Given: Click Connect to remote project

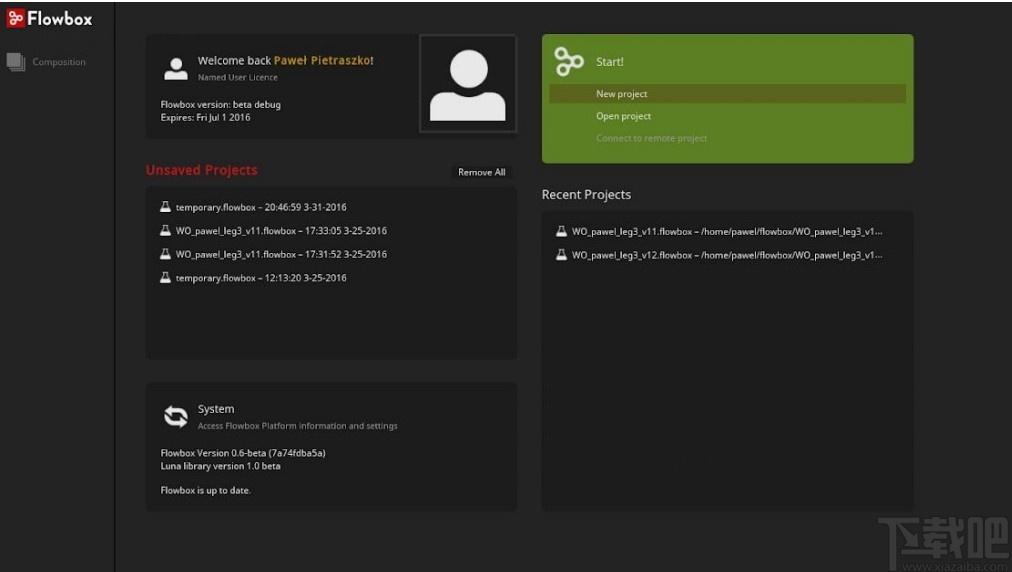Looking at the screenshot, I should (651, 138).
